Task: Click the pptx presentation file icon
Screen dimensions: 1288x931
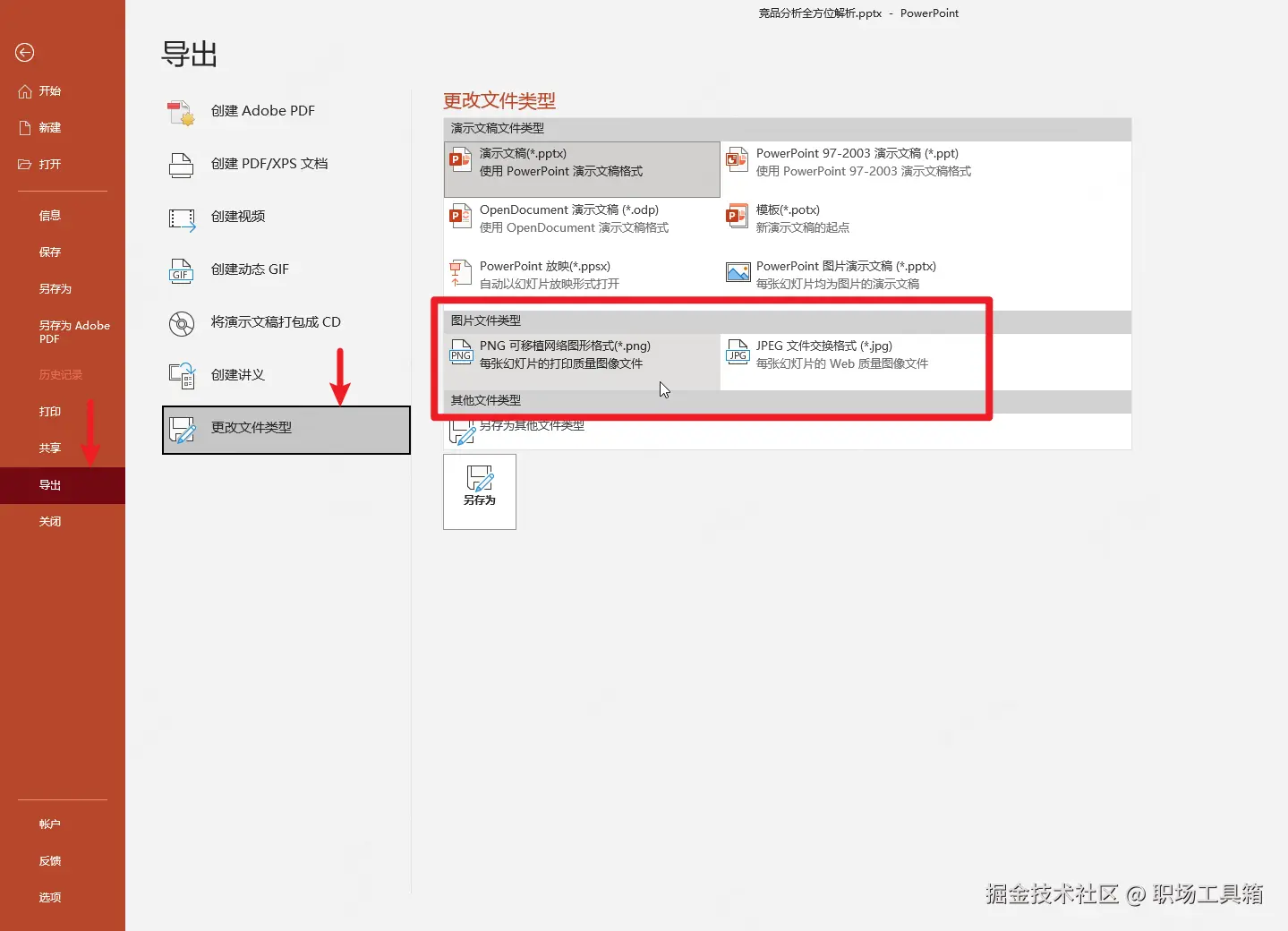Action: (460, 161)
